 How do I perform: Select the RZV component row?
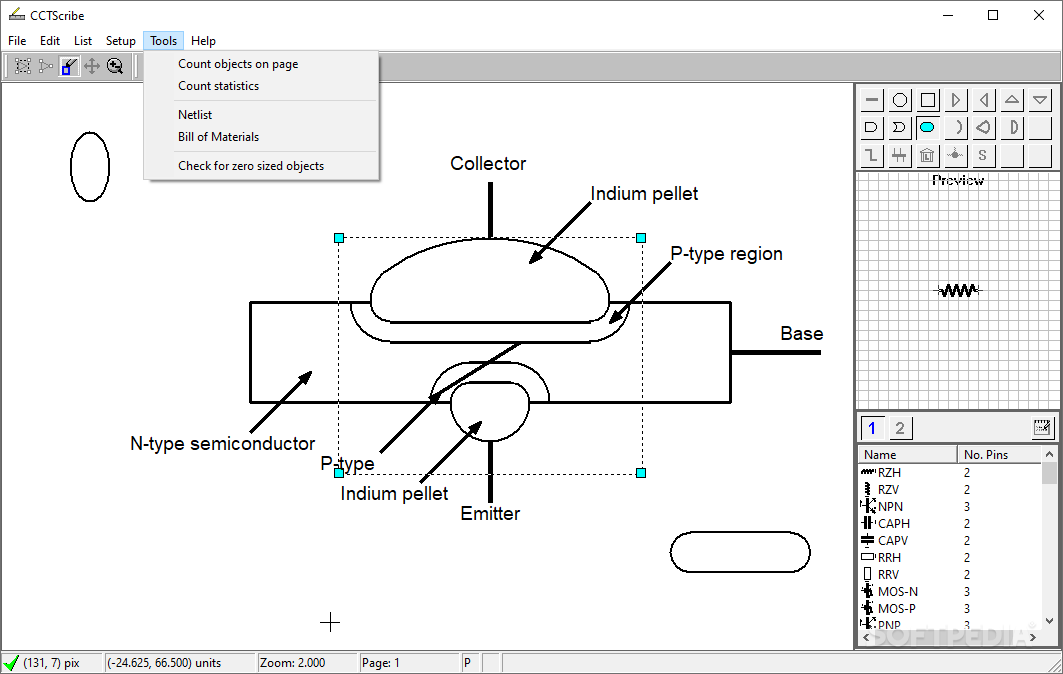950,490
